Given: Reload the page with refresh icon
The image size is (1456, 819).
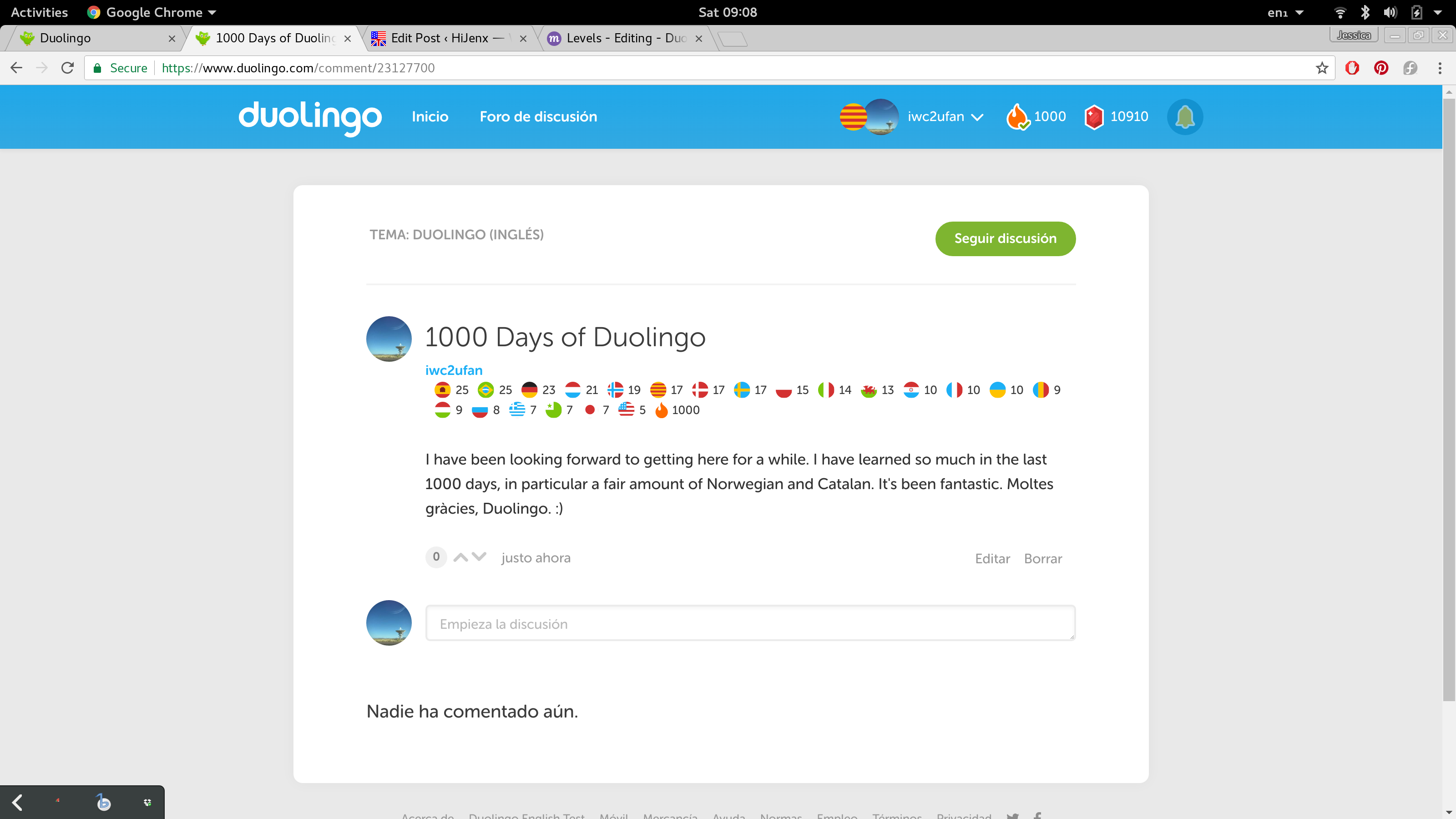Looking at the screenshot, I should (x=67, y=68).
